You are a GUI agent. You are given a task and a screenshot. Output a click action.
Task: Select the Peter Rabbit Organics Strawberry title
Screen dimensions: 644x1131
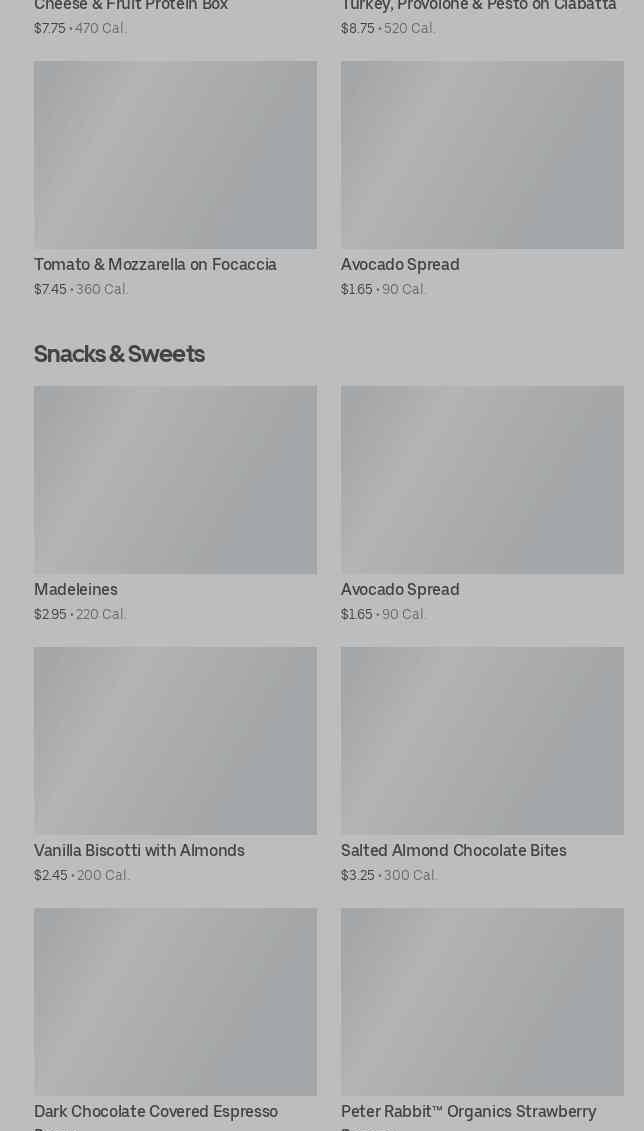point(468,1112)
